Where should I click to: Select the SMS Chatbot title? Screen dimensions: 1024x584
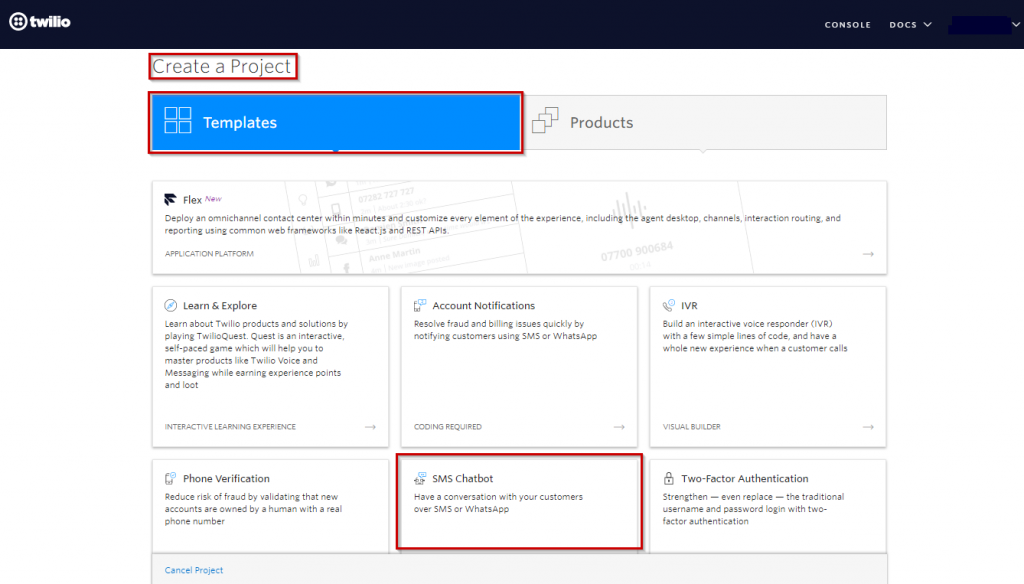[462, 479]
